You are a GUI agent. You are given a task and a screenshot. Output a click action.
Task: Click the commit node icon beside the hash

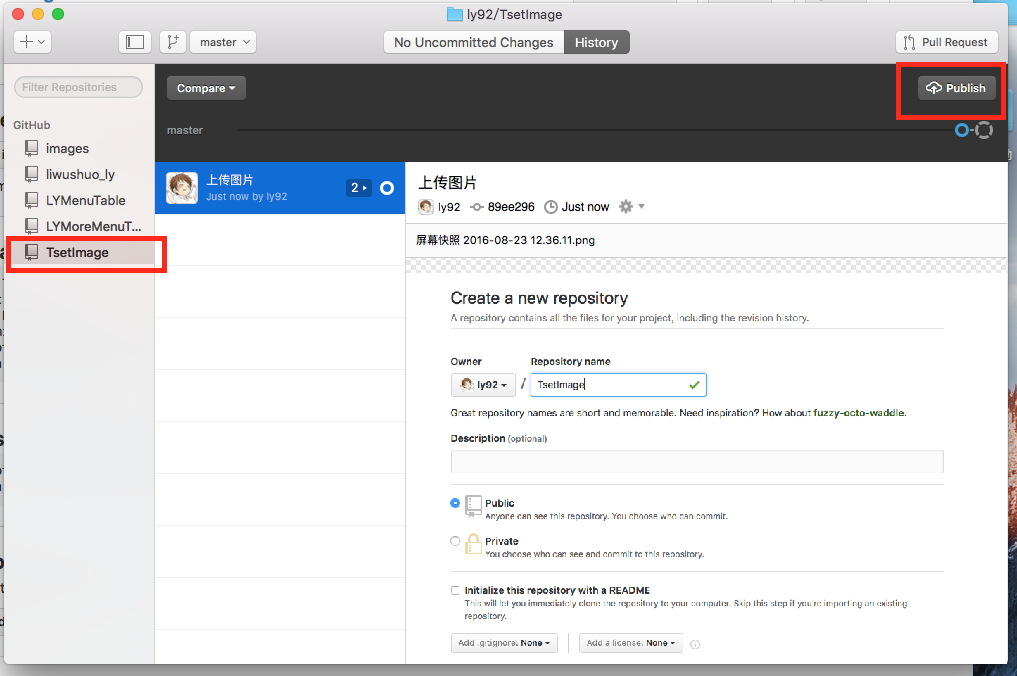coord(477,207)
